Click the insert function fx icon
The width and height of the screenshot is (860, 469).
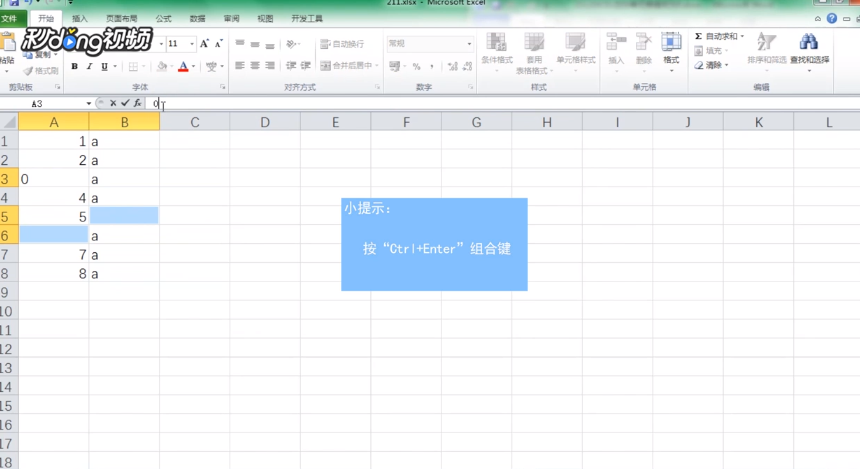pyautogui.click(x=137, y=103)
